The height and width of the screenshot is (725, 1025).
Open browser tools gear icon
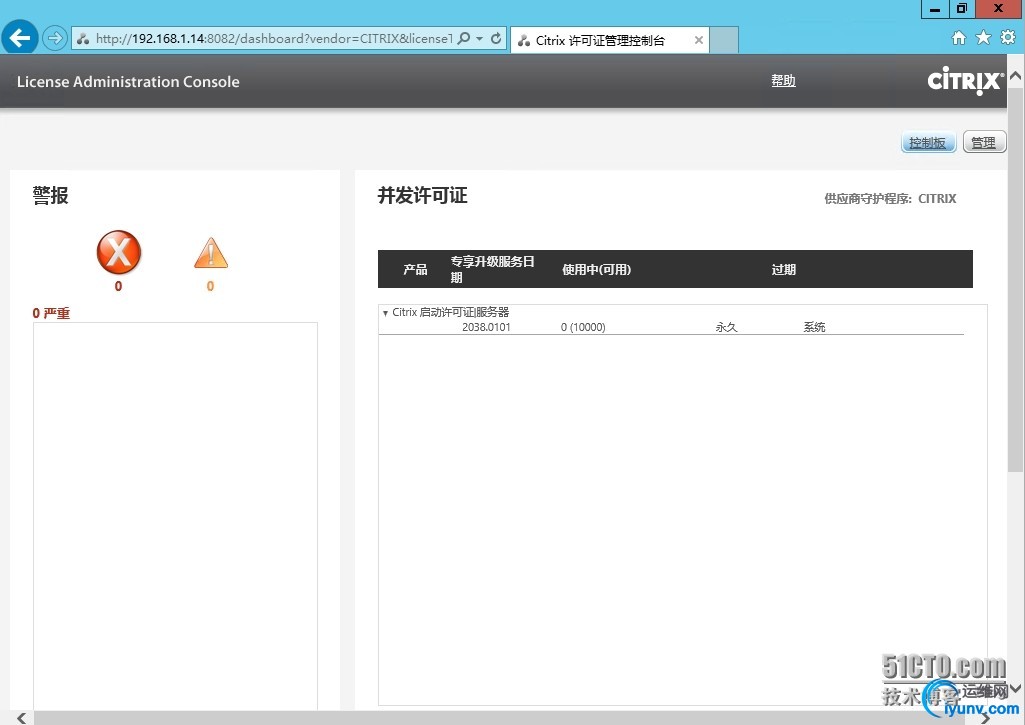1008,37
